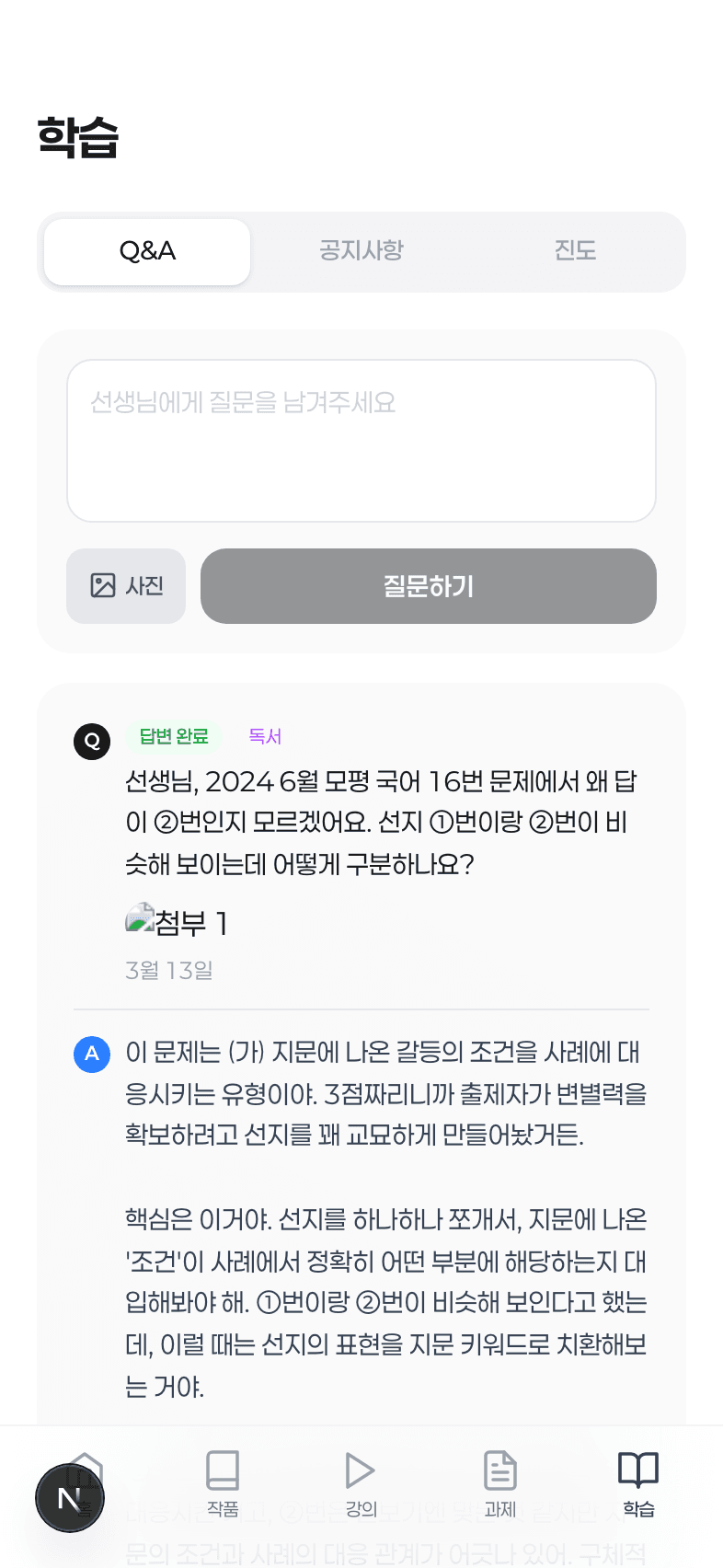This screenshot has height=1568, width=723.
Task: Click the question text input field
Action: pyautogui.click(x=361, y=440)
